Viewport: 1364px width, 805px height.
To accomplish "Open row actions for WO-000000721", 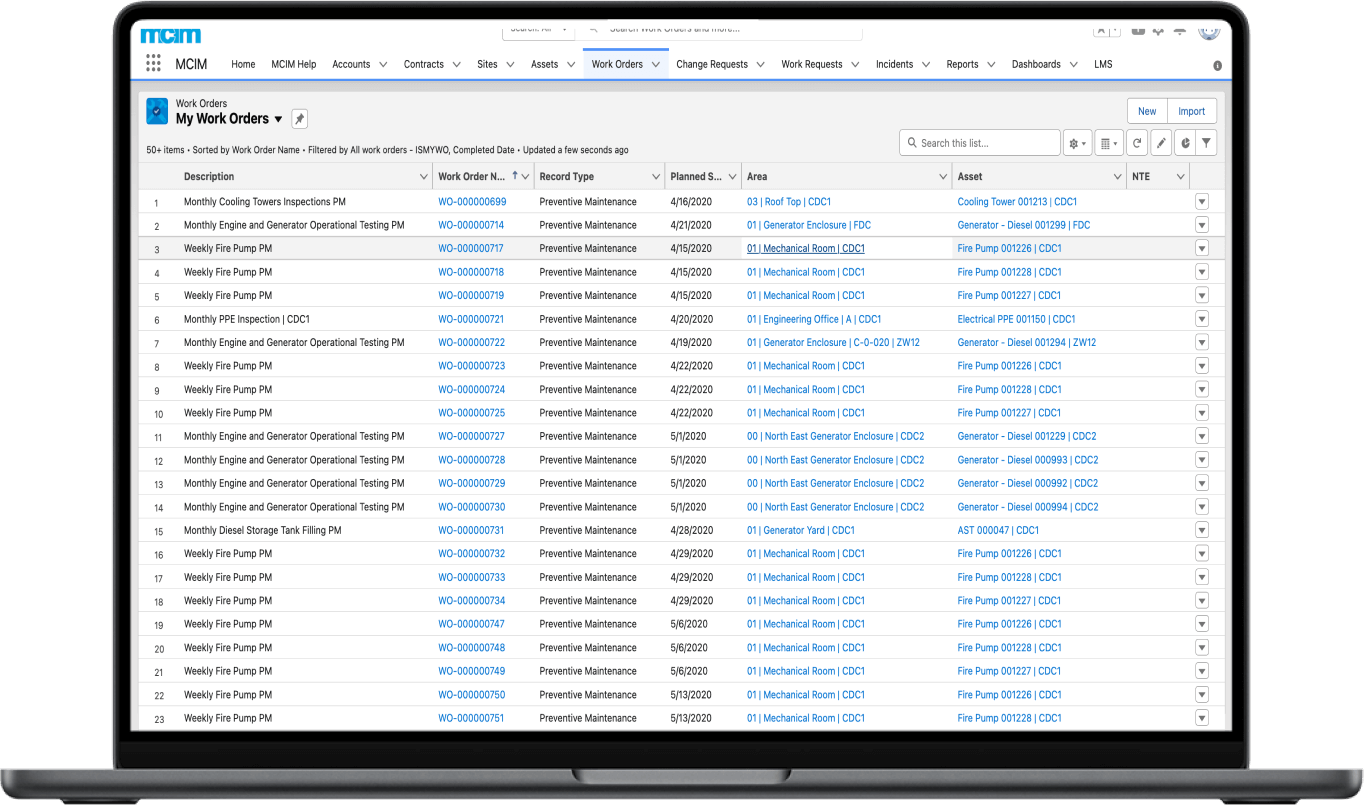I will tap(1202, 319).
